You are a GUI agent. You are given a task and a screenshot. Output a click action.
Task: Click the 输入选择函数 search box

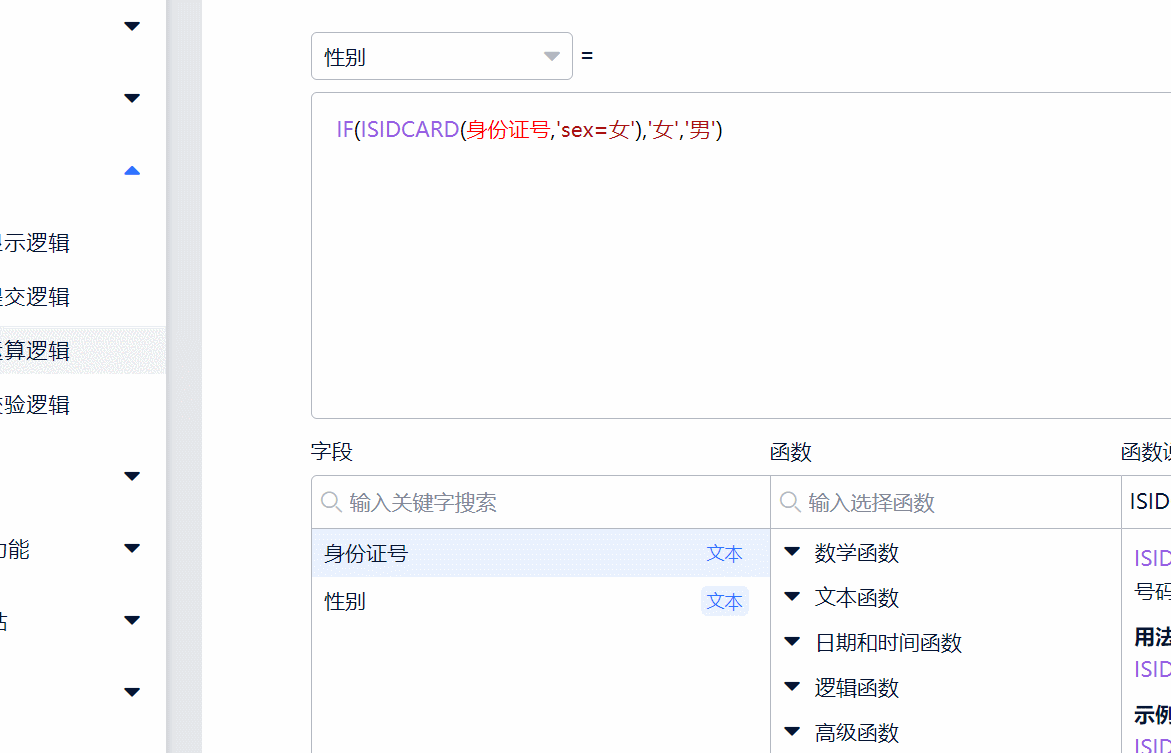click(x=955, y=502)
